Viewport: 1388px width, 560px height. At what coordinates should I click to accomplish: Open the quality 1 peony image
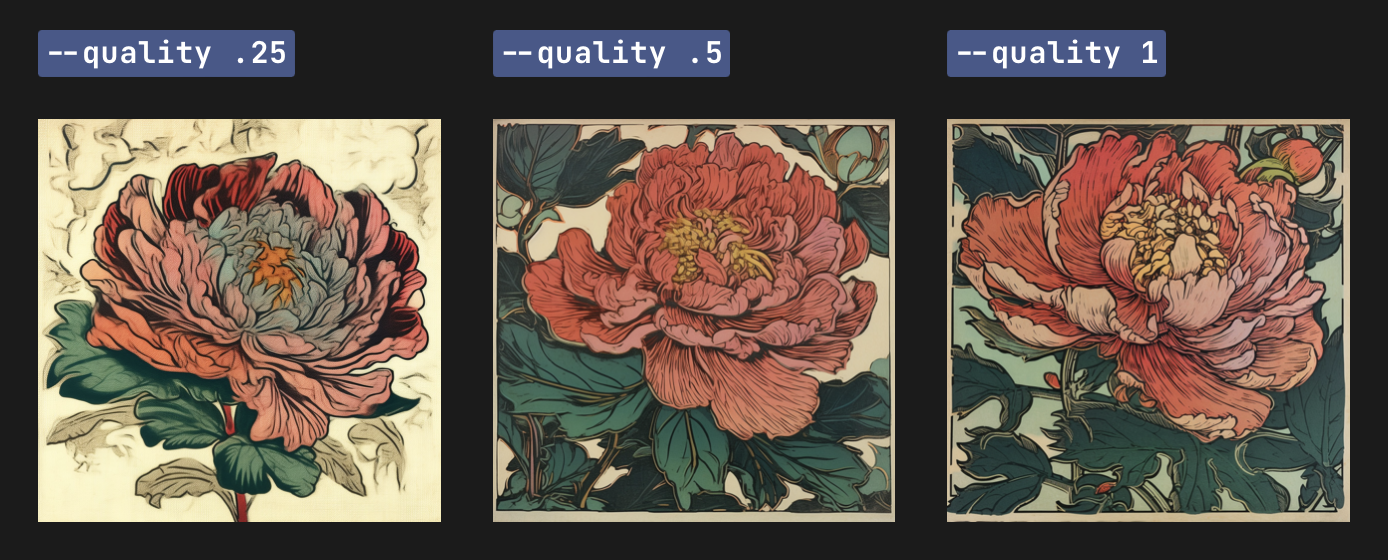1148,320
